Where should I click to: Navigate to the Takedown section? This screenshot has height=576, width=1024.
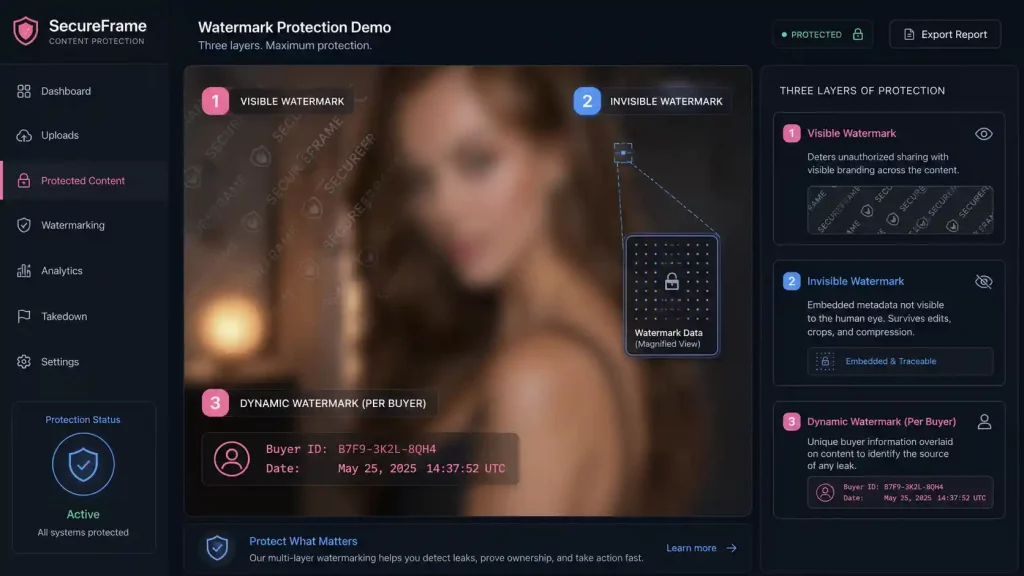coord(84,316)
